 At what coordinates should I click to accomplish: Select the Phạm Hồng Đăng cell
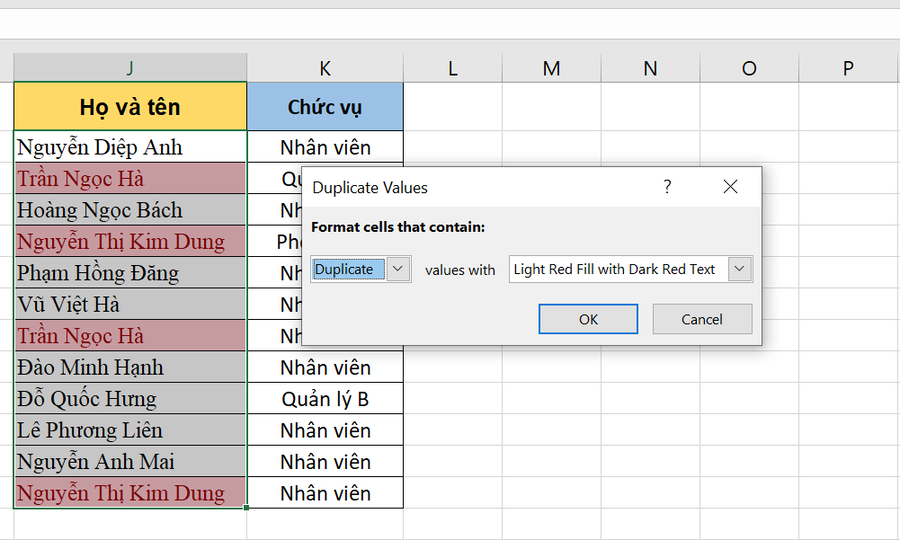click(x=130, y=273)
